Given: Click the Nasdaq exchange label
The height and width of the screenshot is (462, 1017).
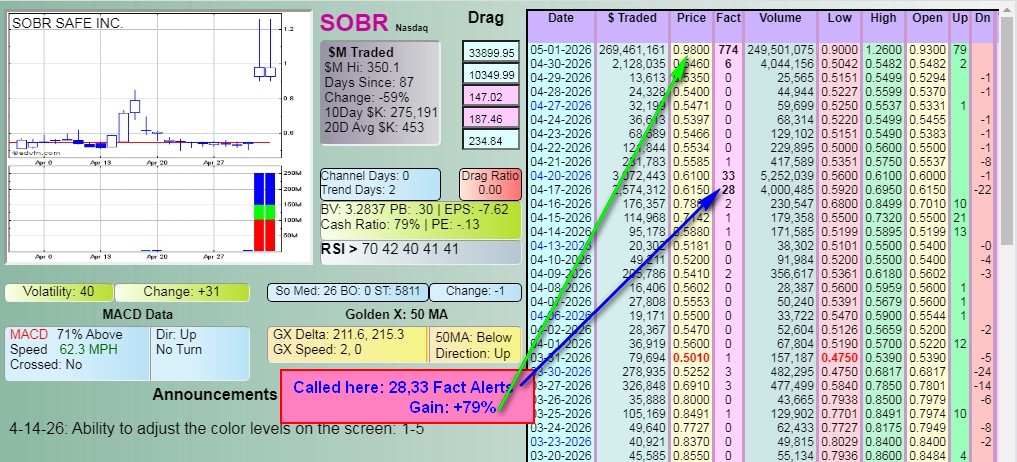Looking at the screenshot, I should [x=411, y=28].
